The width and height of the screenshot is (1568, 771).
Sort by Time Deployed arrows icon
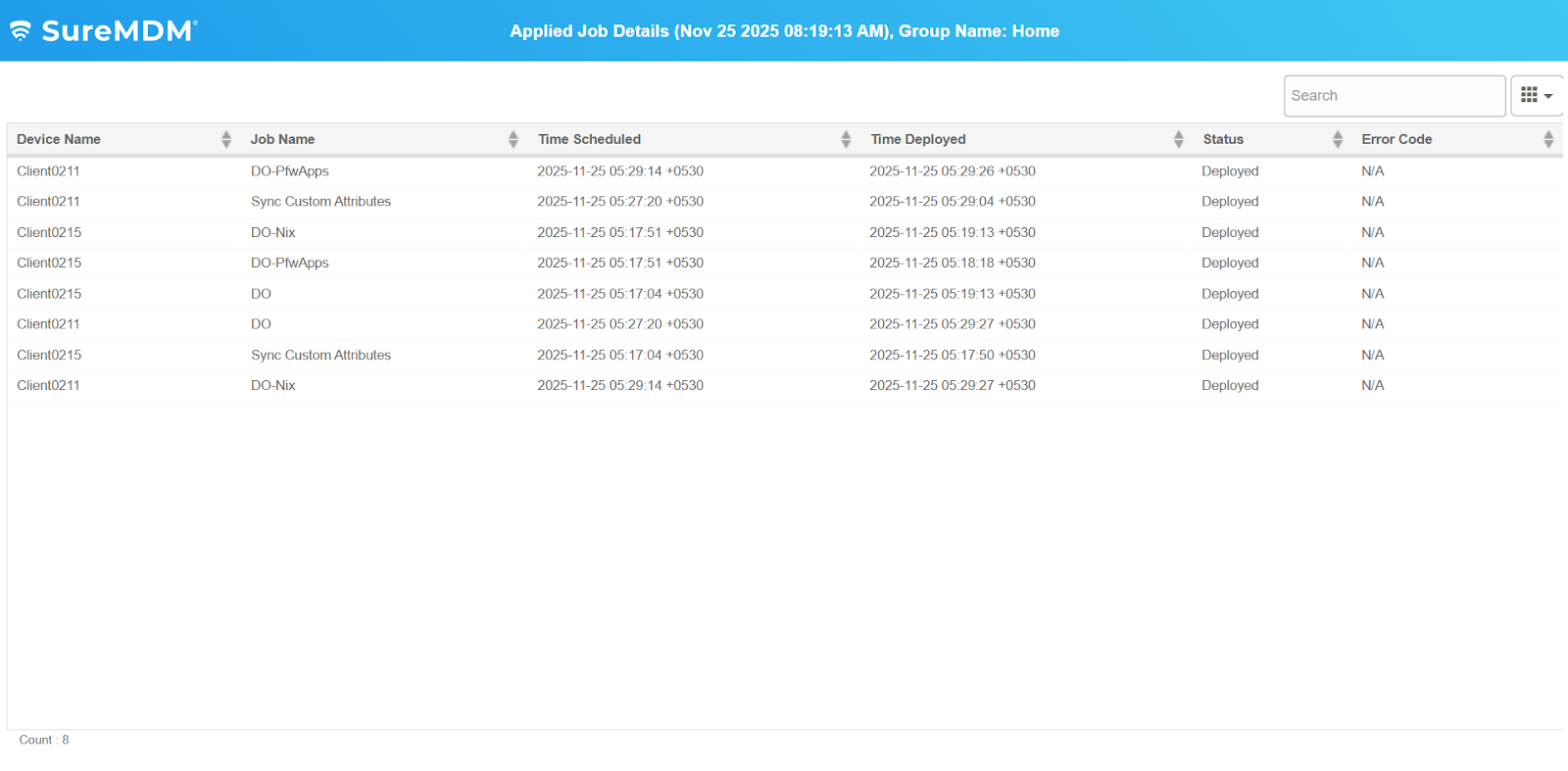pos(1178,139)
